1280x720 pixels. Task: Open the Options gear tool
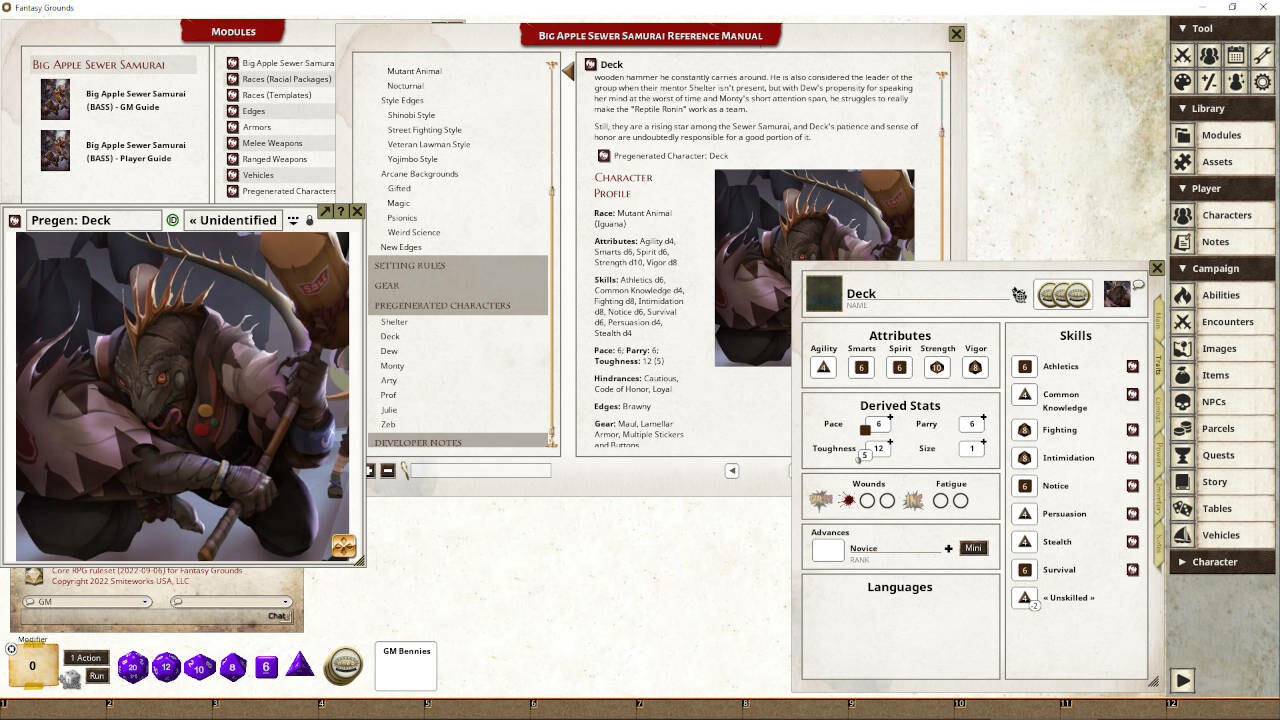pyautogui.click(x=1264, y=83)
